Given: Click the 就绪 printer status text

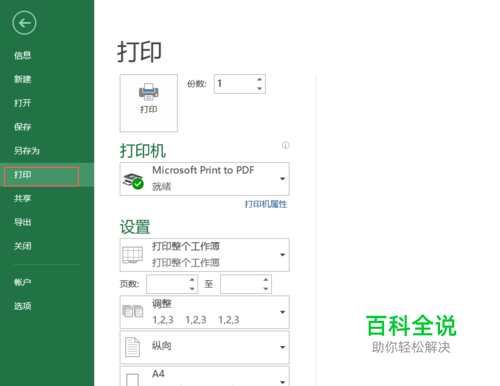Looking at the screenshot, I should point(162,186).
